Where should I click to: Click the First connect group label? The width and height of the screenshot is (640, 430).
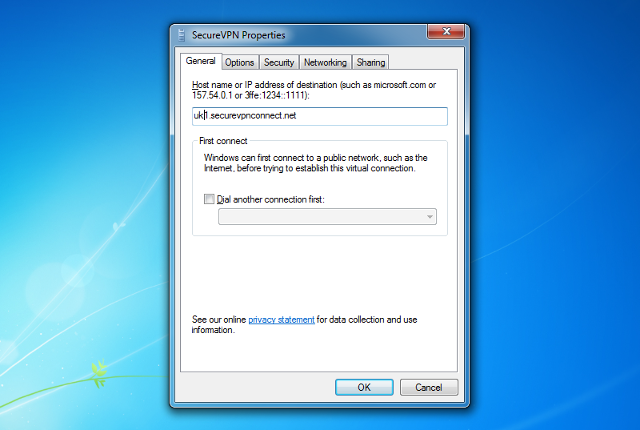[223, 141]
